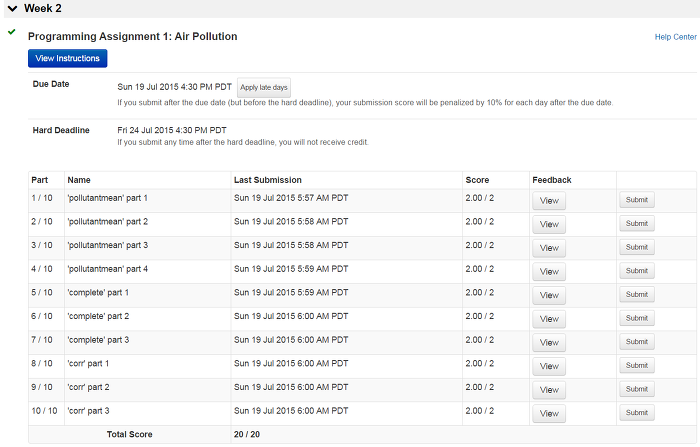Open View Instructions for the assignment
This screenshot has height=447, width=700.
[67, 58]
